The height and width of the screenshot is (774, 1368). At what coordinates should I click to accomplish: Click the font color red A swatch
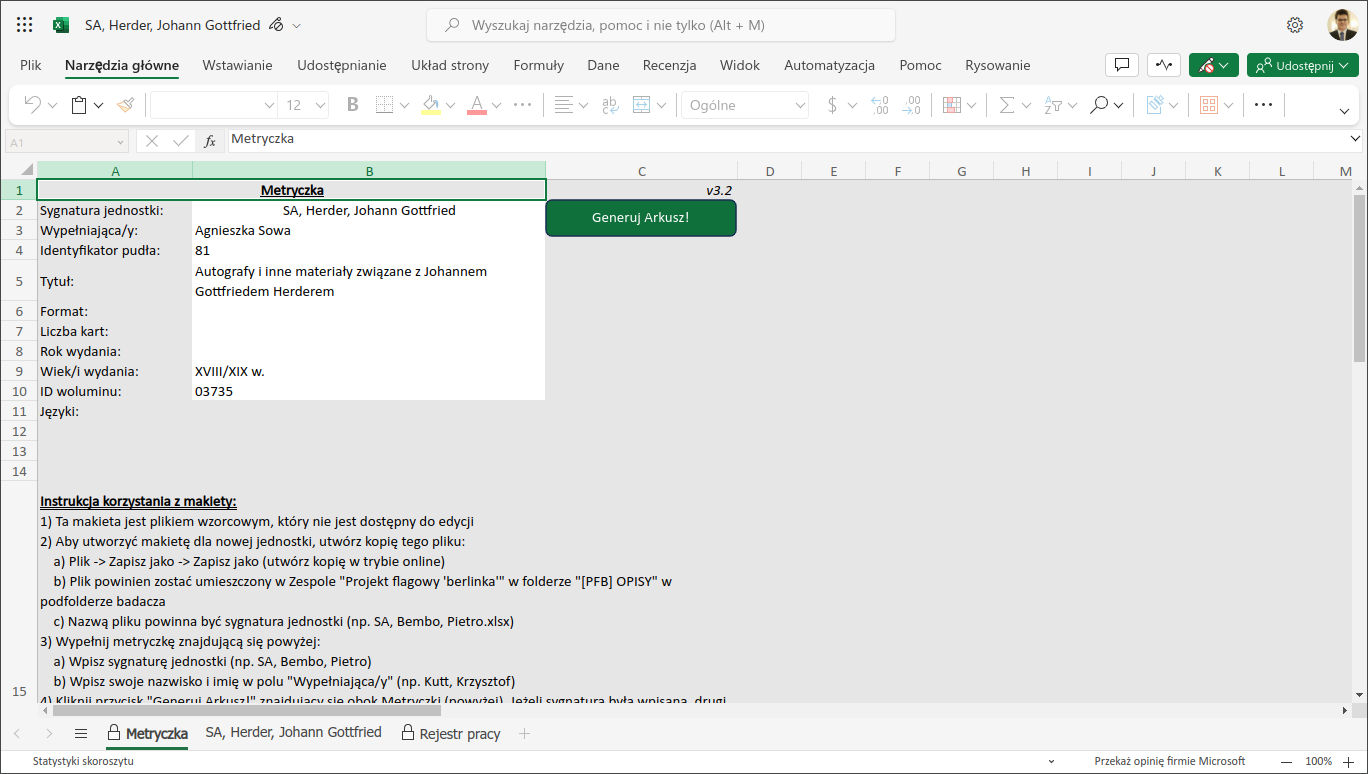coord(477,105)
